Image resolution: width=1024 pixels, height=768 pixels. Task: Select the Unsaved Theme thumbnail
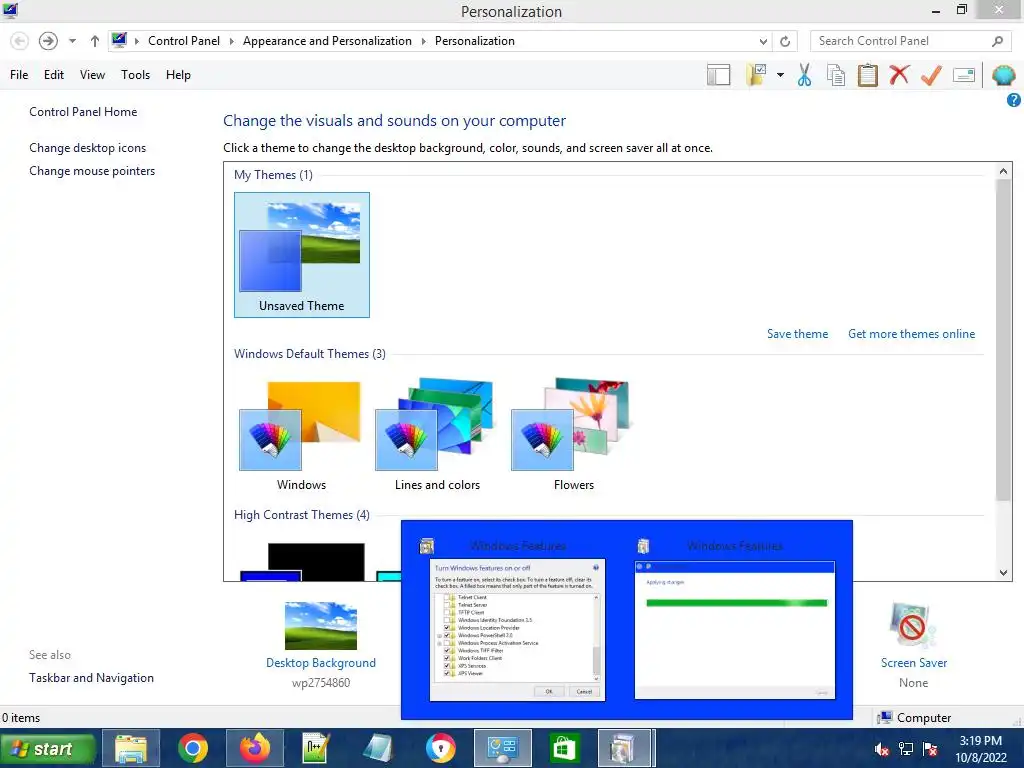click(302, 255)
